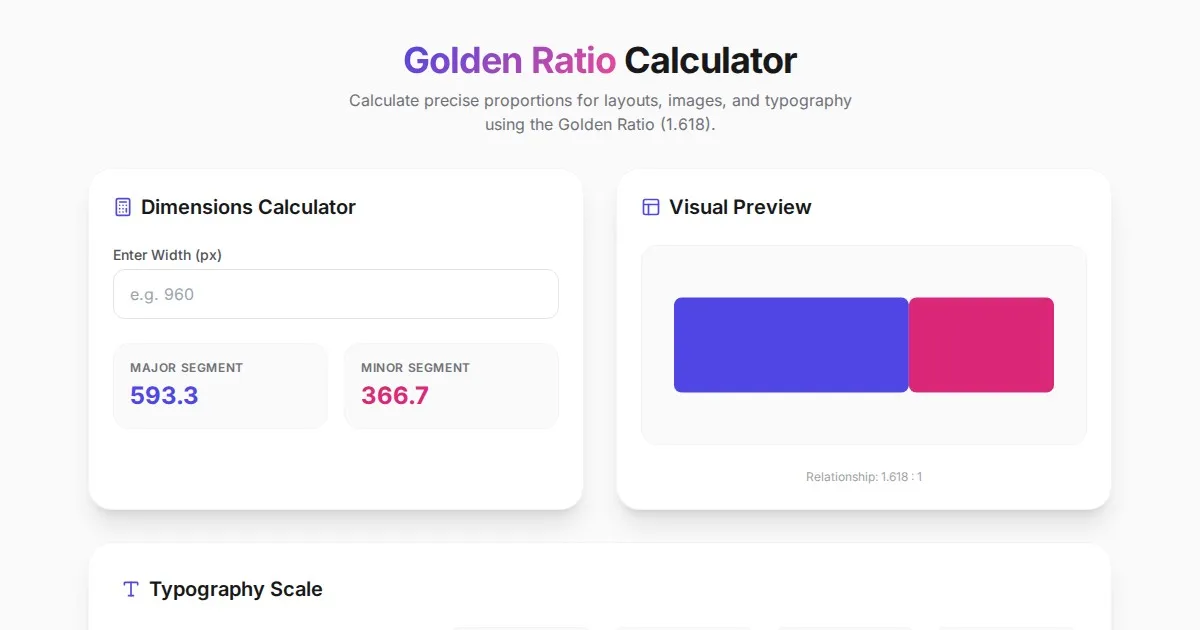Click the typography T icon

click(x=131, y=589)
